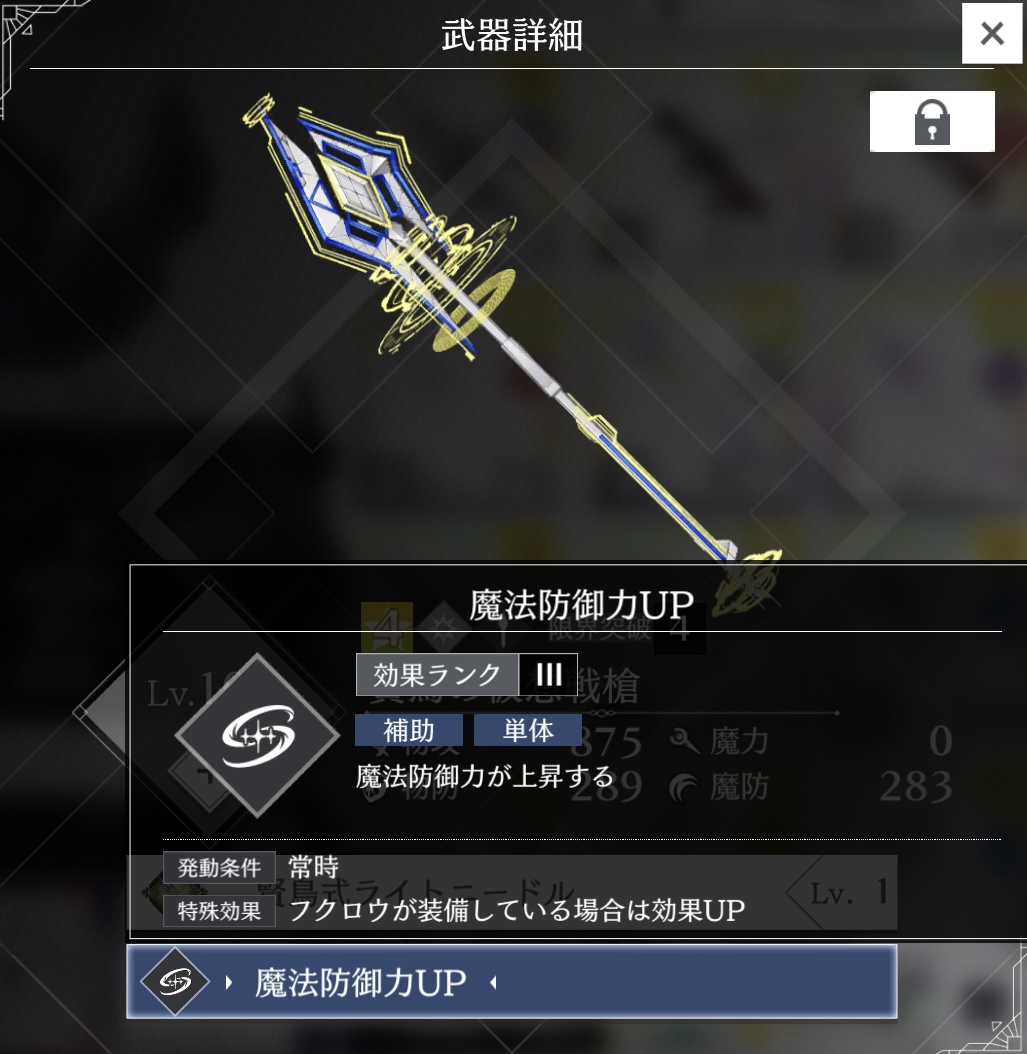Image resolution: width=1027 pixels, height=1054 pixels.
Task: Tap the 単体 target tag
Action: coord(528,730)
